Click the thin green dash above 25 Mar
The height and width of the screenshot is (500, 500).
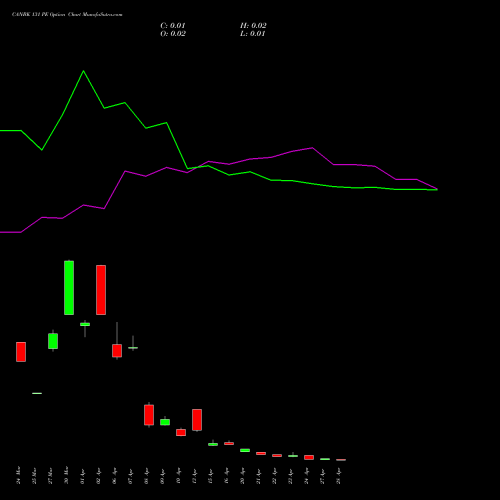click(37, 393)
